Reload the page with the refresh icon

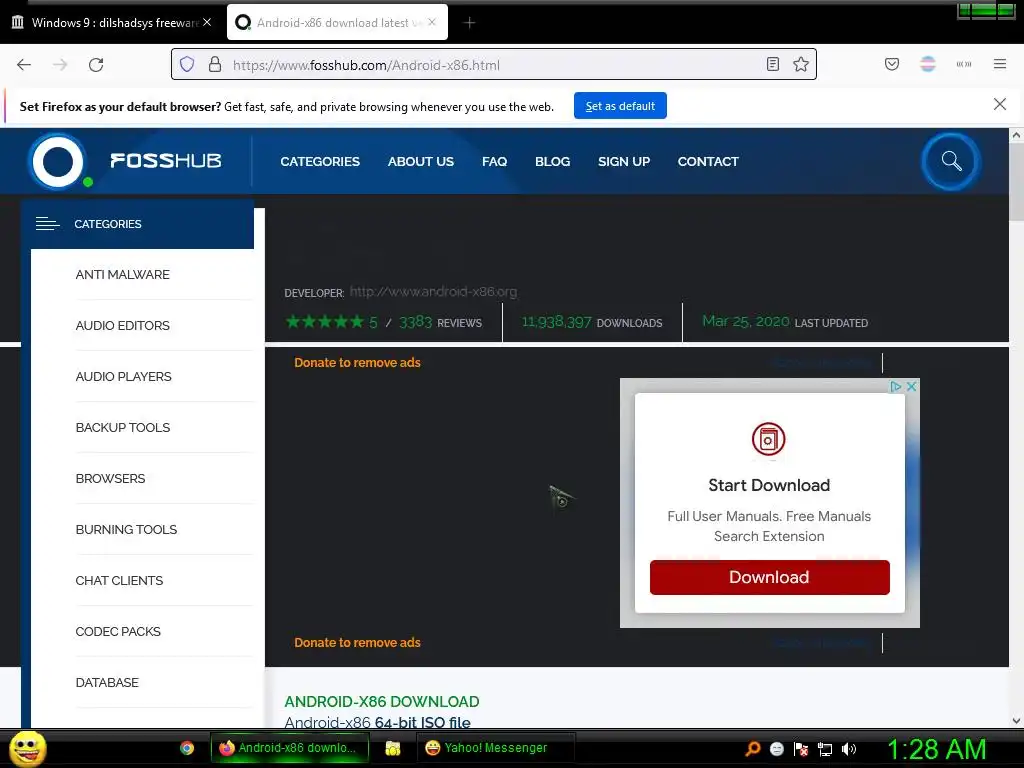[96, 65]
